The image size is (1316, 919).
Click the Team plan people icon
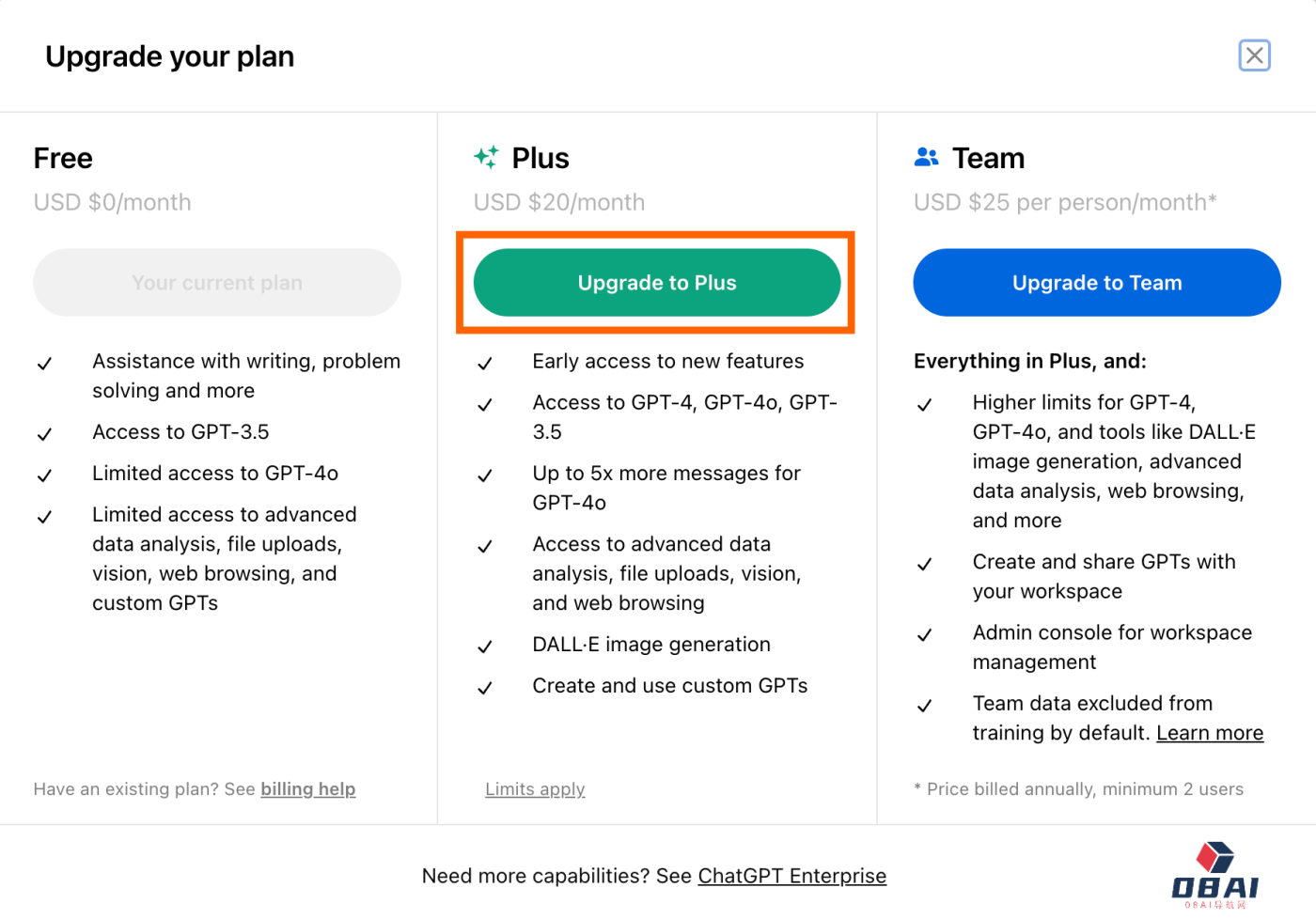click(x=926, y=158)
